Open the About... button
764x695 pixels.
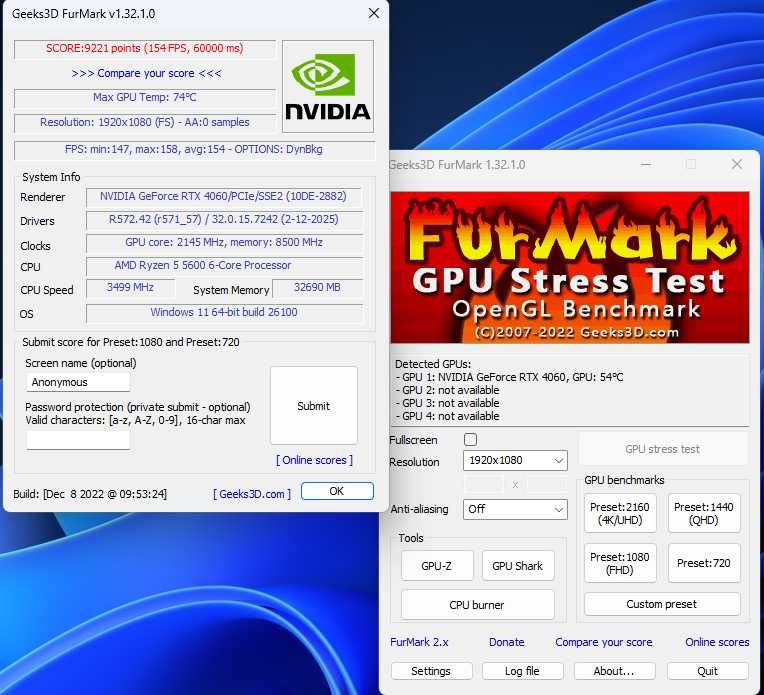(x=614, y=671)
